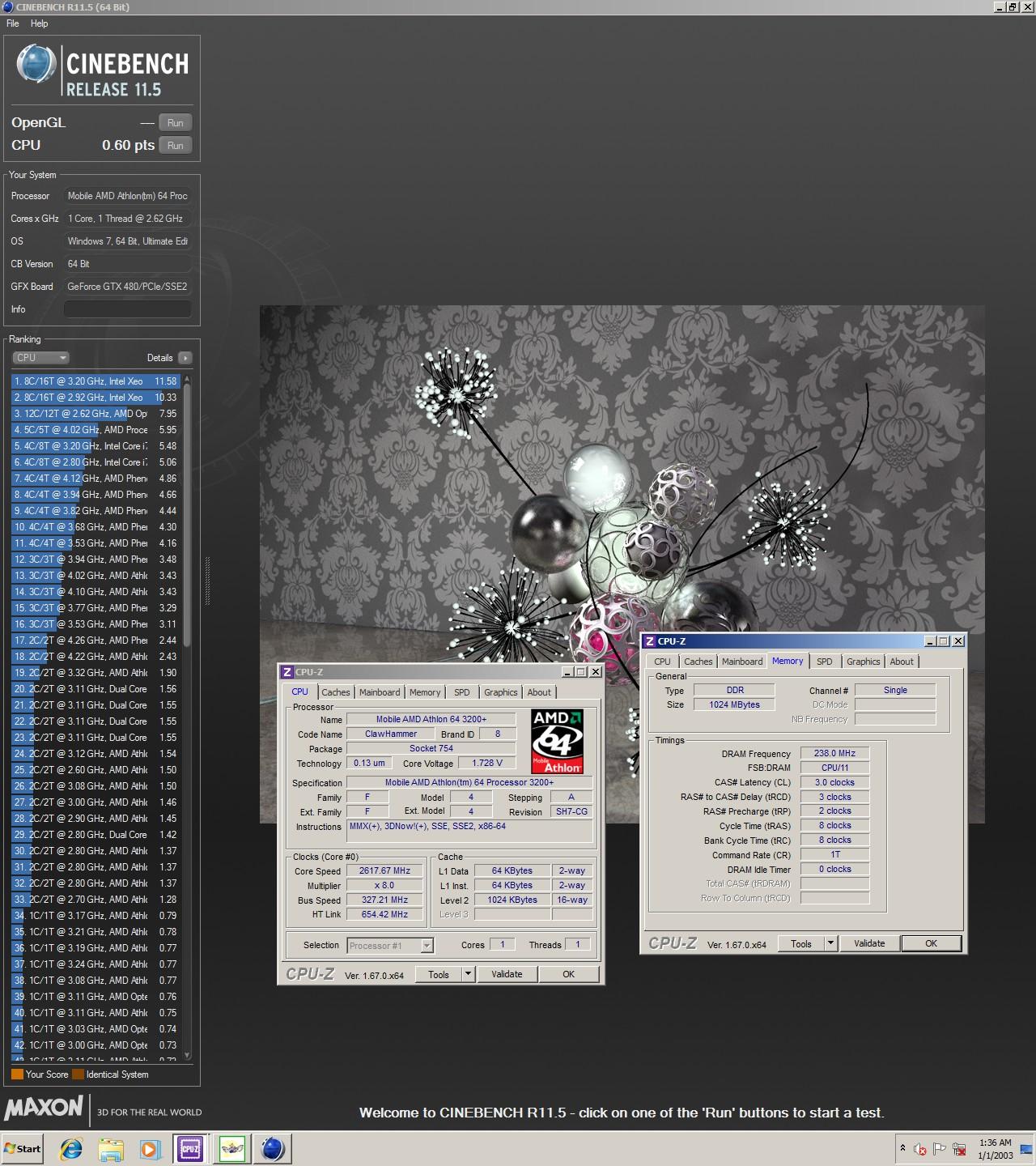Viewport: 1036px width, 1166px height.
Task: Expand ranking Details arrow button
Action: [x=185, y=357]
